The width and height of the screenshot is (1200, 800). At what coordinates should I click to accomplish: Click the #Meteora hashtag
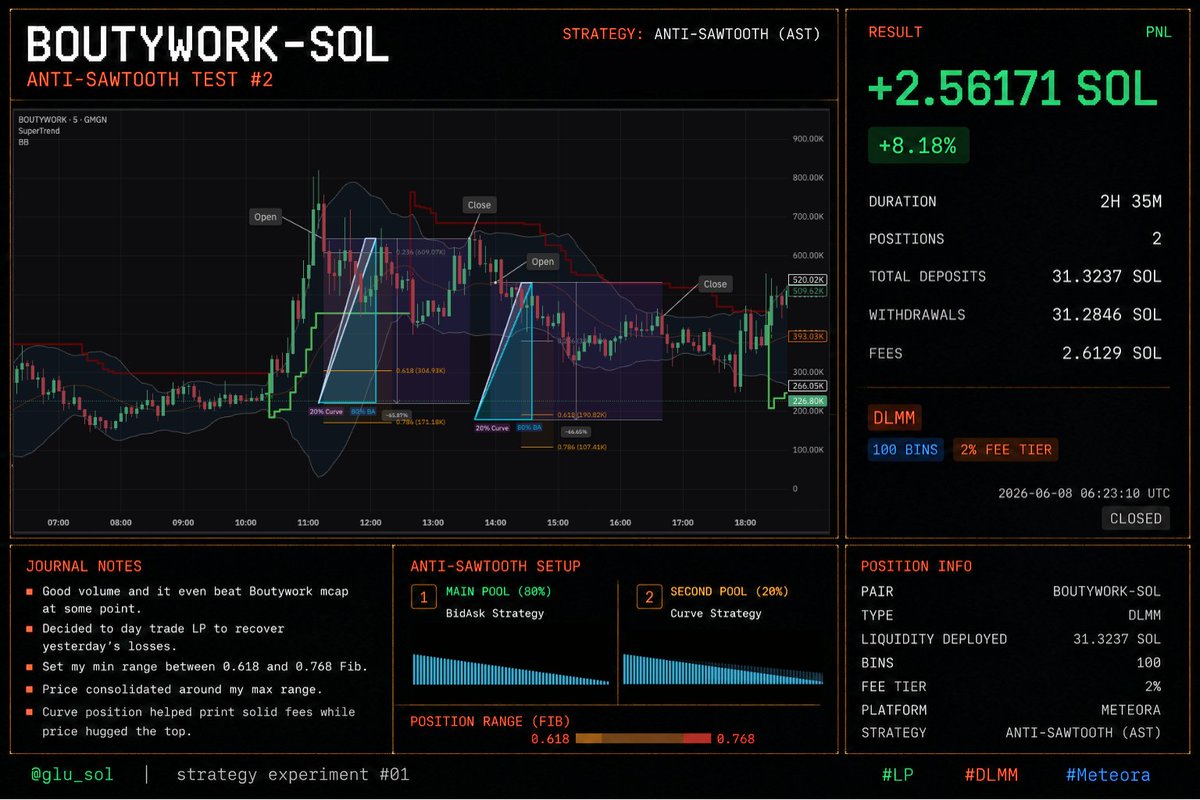pyautogui.click(x=1108, y=774)
